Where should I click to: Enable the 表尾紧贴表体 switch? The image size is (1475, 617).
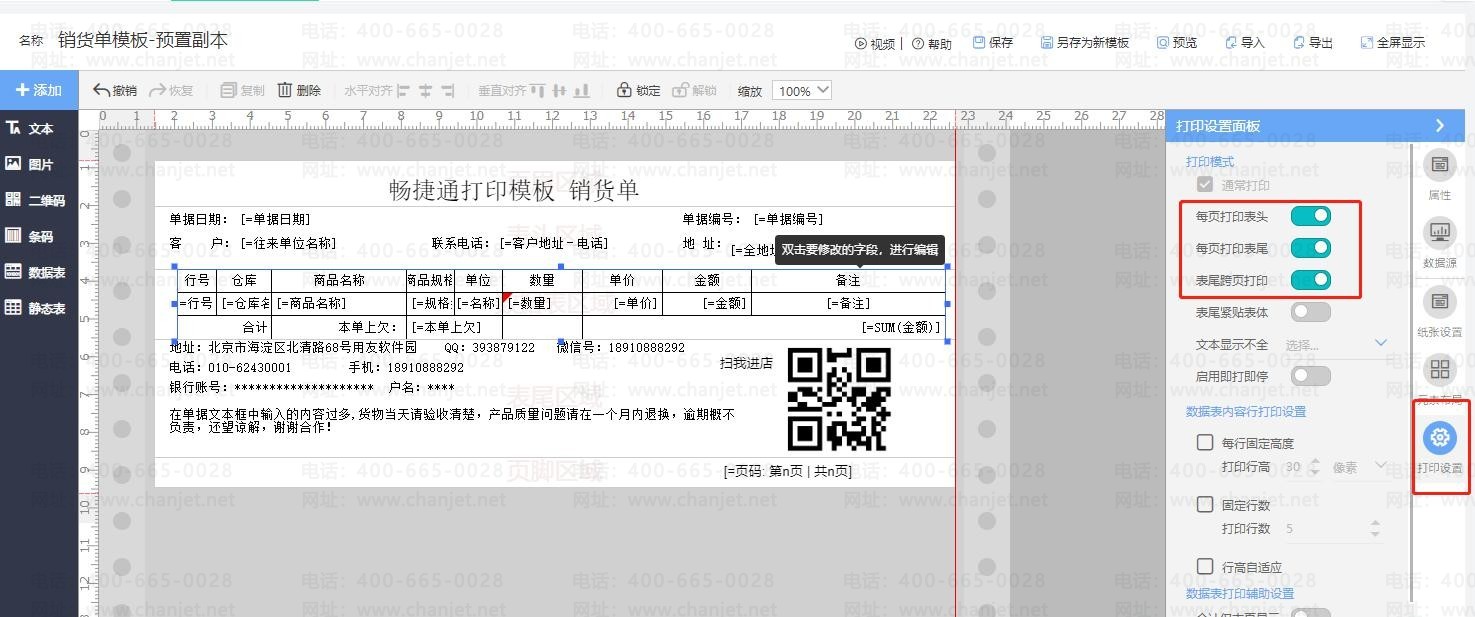point(1310,312)
